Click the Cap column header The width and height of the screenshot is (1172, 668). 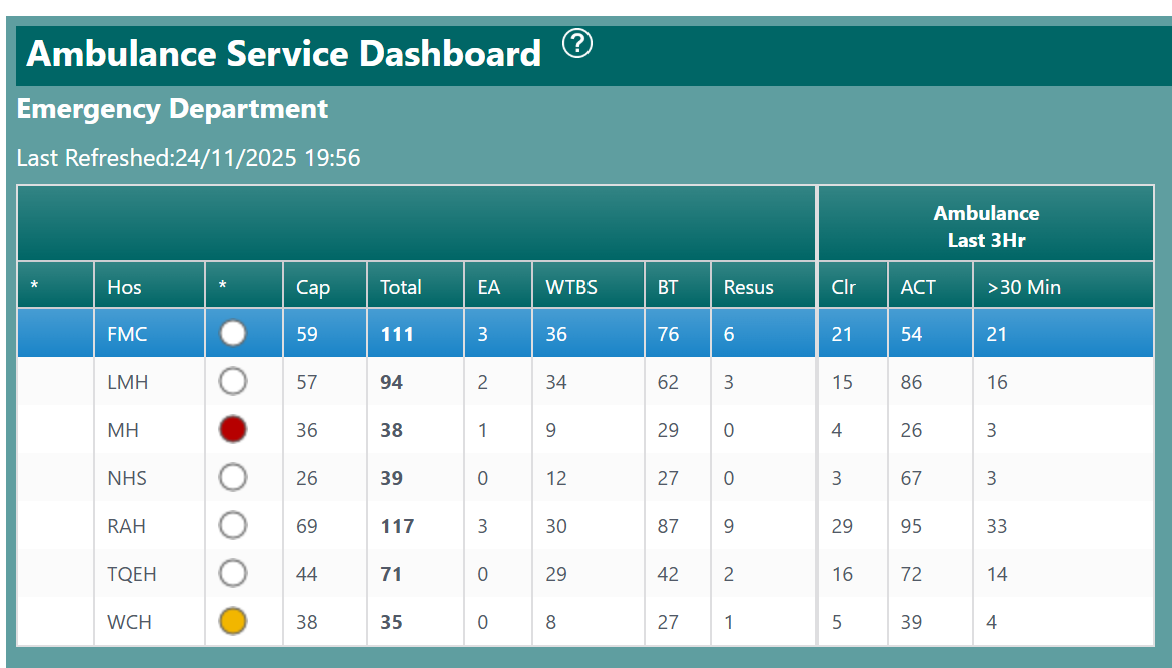[313, 287]
